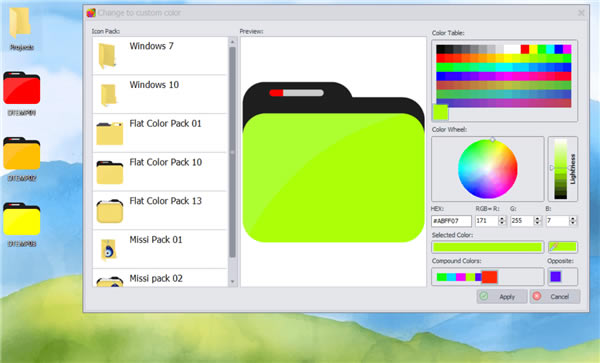Open the red desktop folder icon
This screenshot has width=600, height=363.
pyautogui.click(x=22, y=88)
